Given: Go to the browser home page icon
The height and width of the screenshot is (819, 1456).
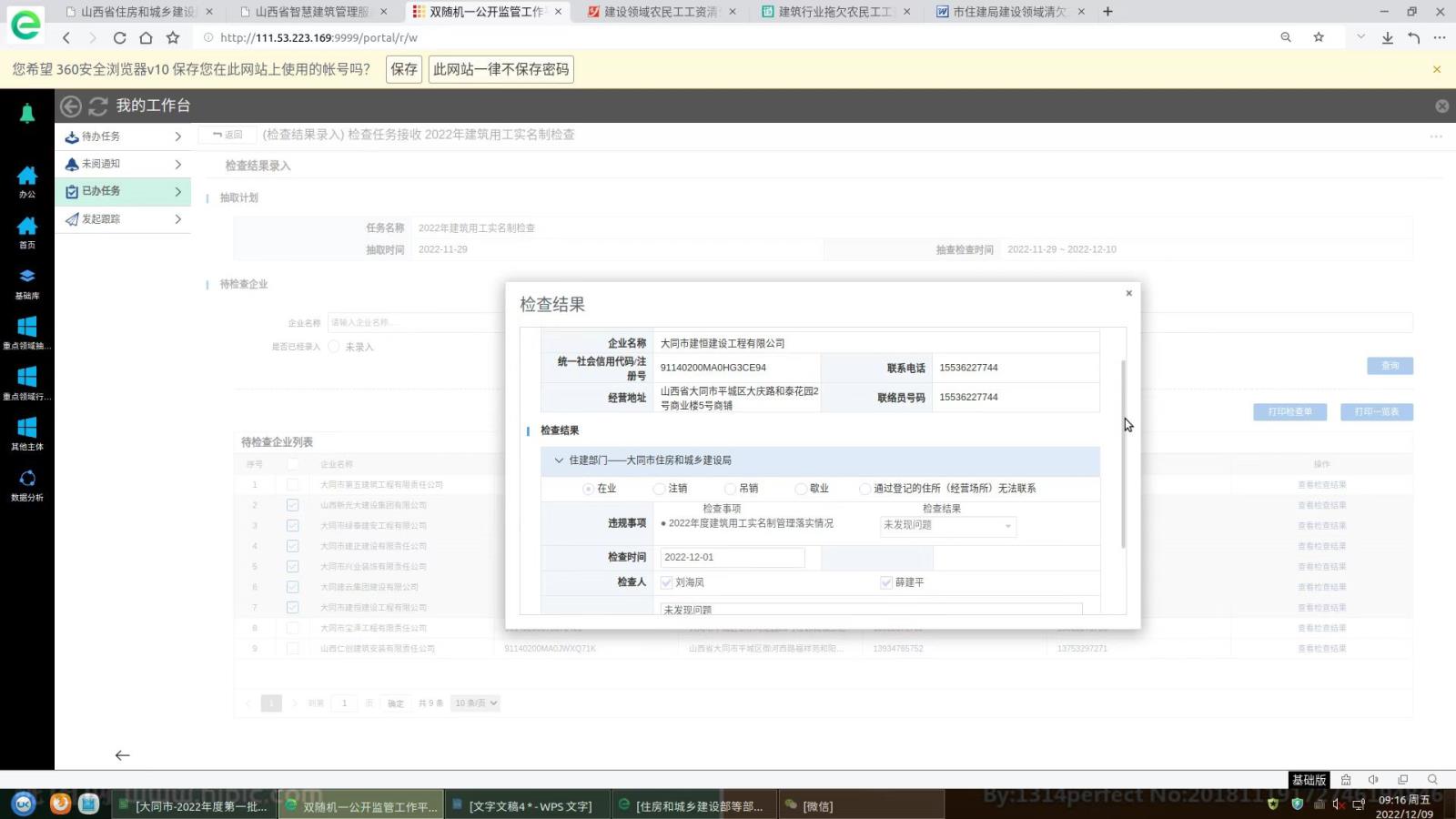Looking at the screenshot, I should [146, 37].
